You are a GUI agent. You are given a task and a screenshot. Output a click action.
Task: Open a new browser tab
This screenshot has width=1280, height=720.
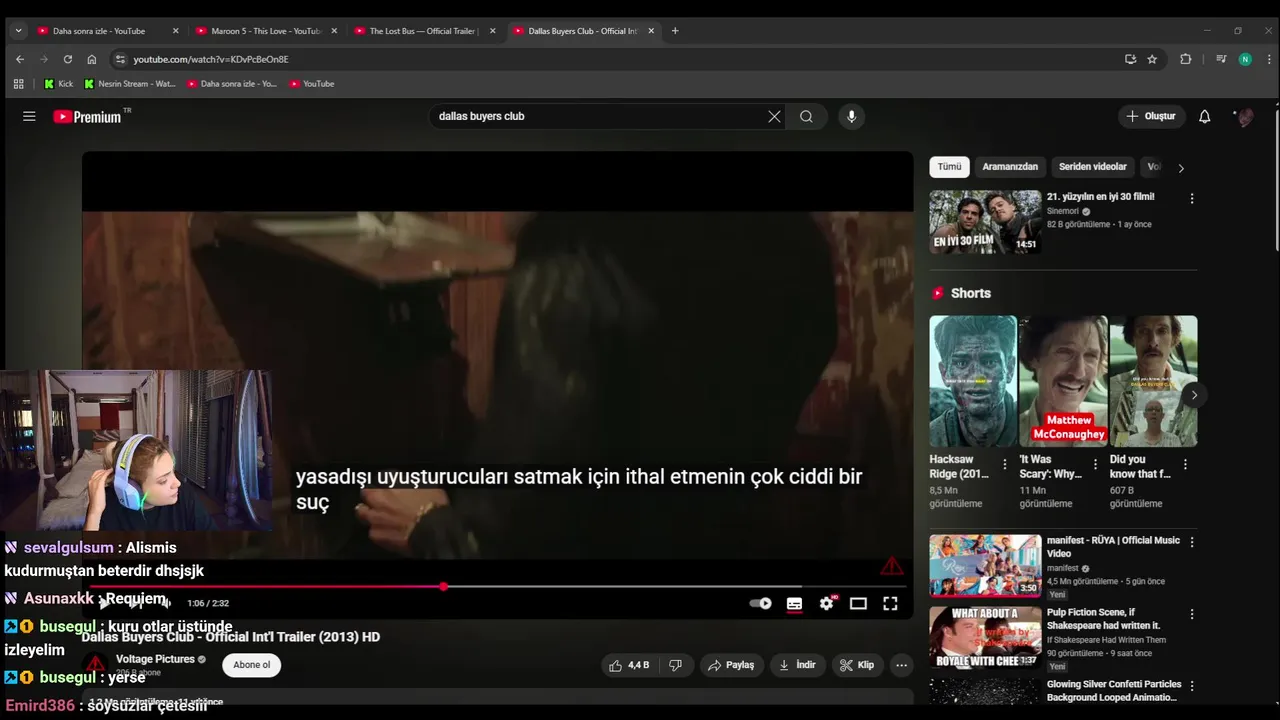tap(675, 31)
